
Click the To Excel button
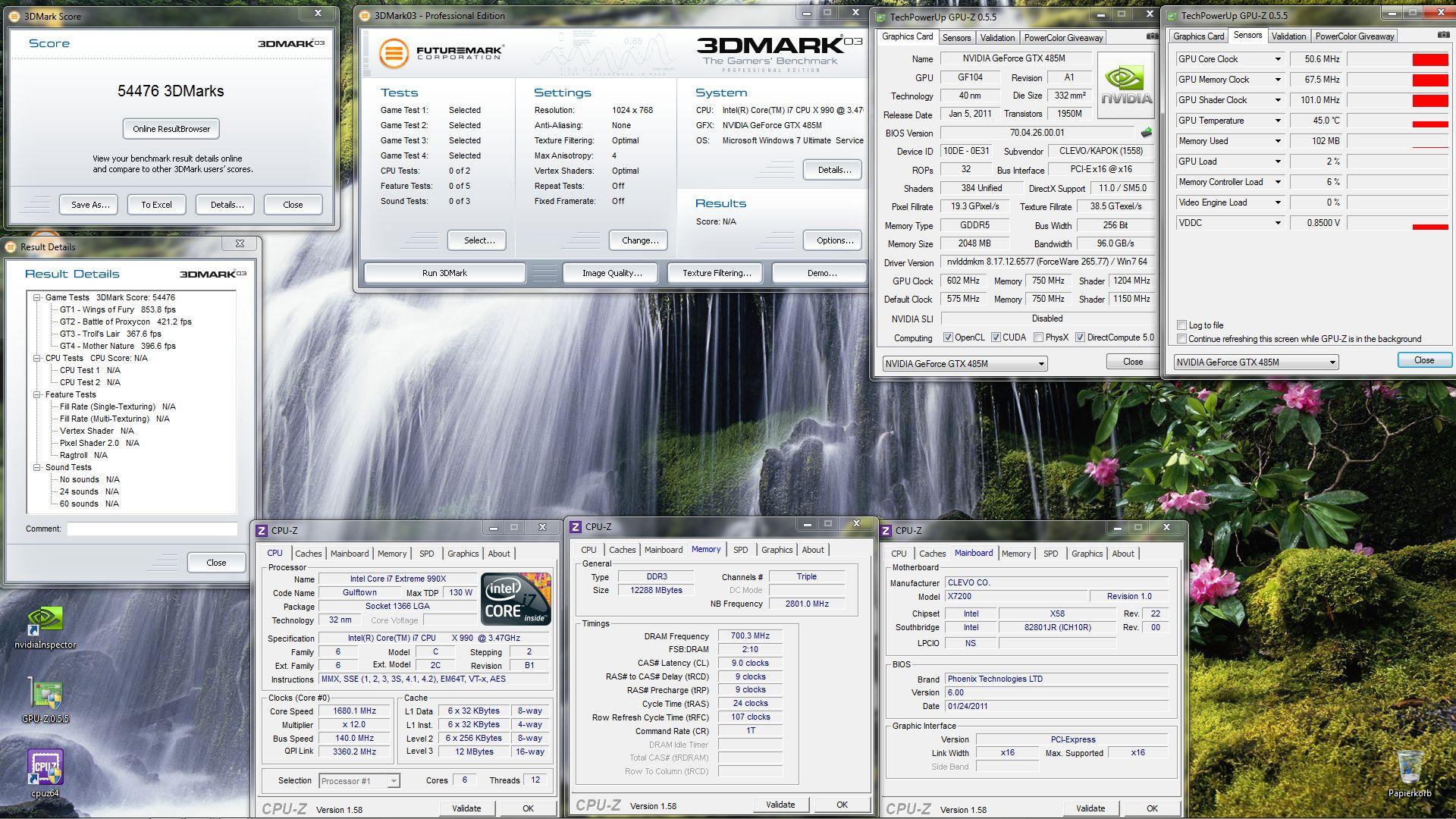click(x=156, y=205)
